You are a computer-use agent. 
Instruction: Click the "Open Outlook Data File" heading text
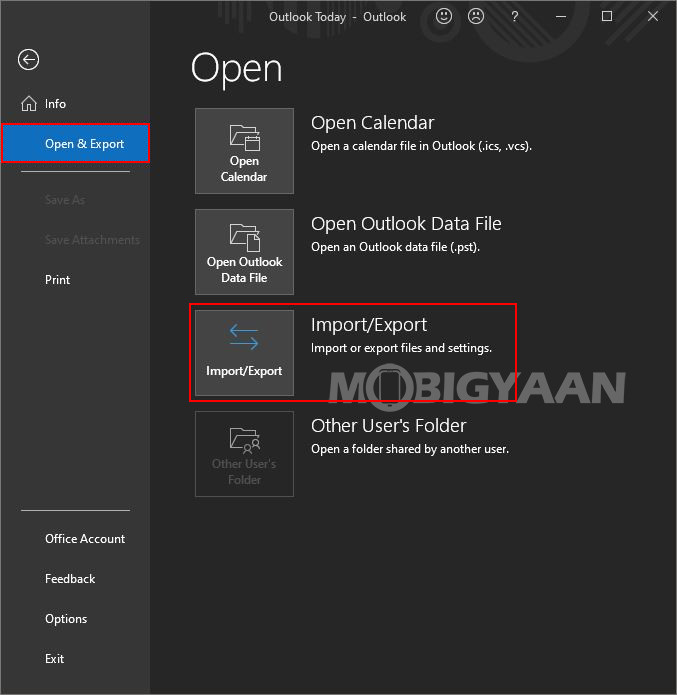(x=406, y=224)
